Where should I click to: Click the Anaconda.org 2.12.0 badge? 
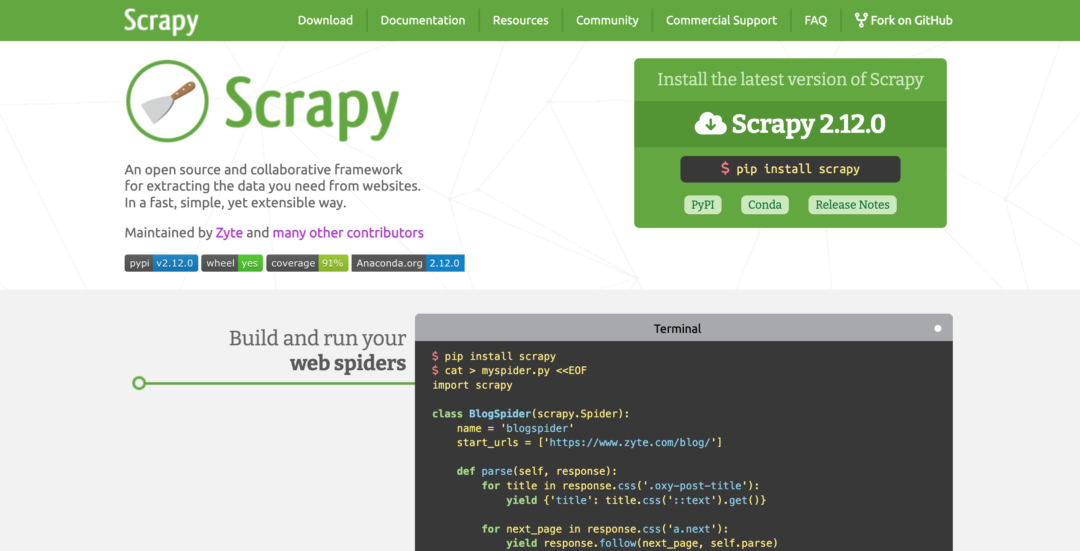tap(408, 263)
